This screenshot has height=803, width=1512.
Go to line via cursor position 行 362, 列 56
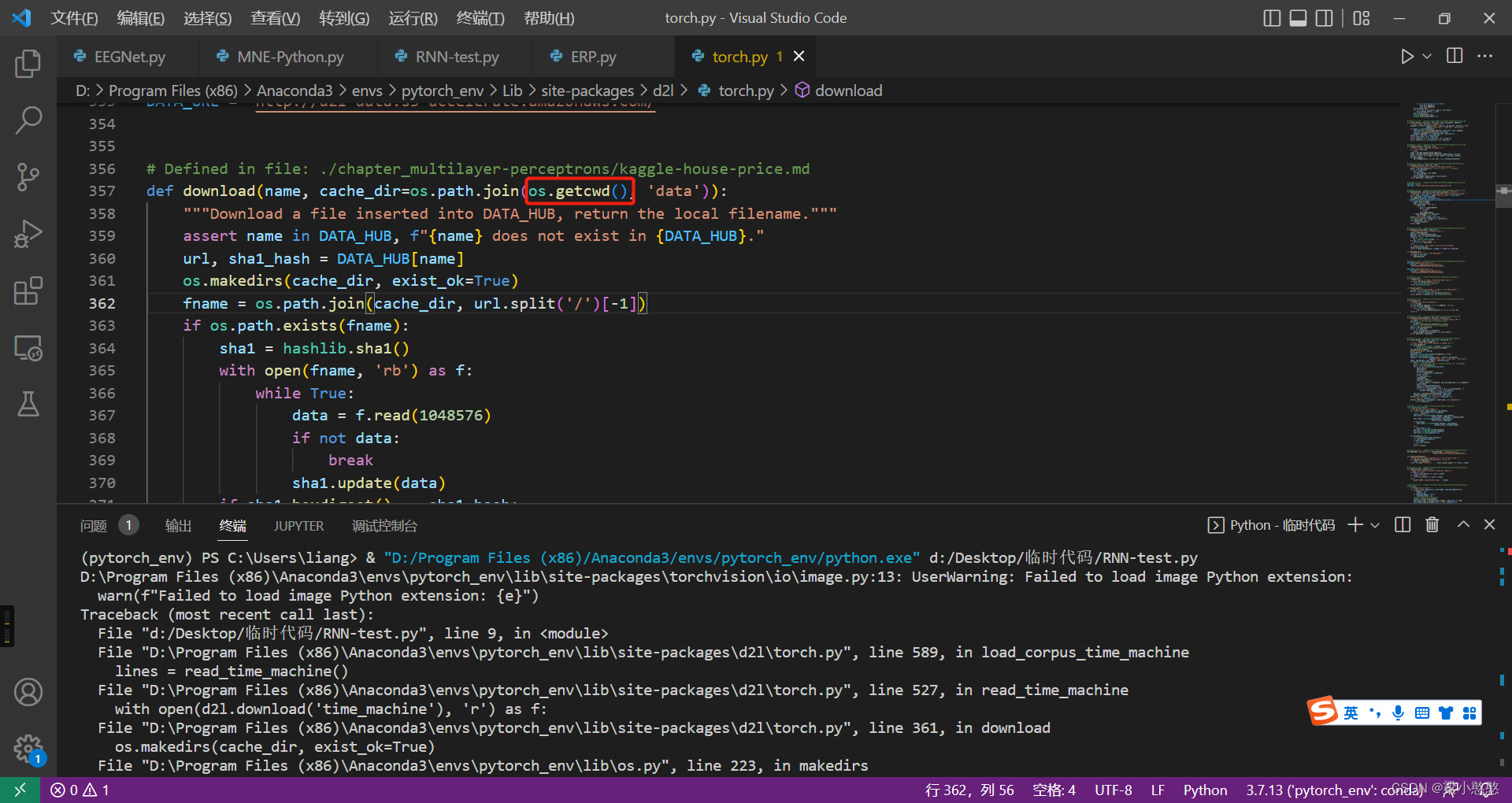(969, 790)
